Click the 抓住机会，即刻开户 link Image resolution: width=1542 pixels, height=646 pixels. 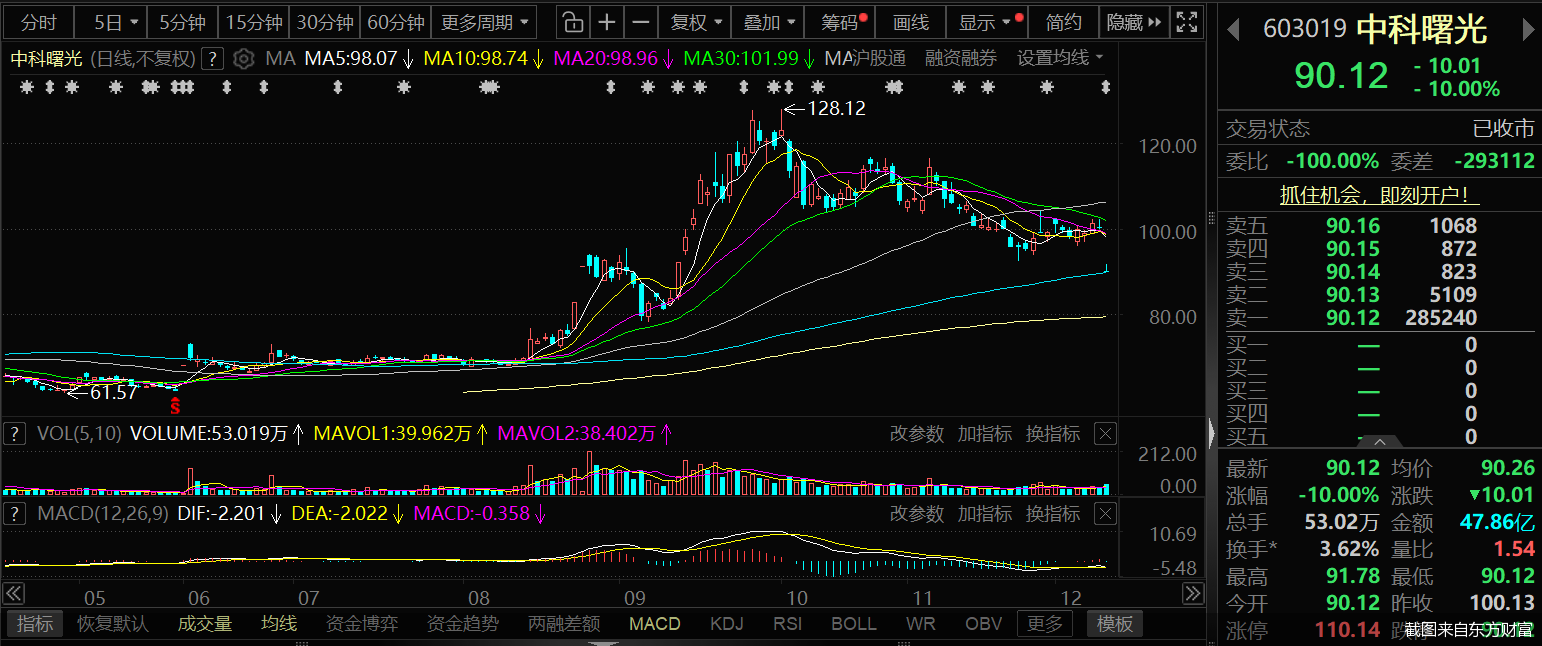(x=1380, y=195)
